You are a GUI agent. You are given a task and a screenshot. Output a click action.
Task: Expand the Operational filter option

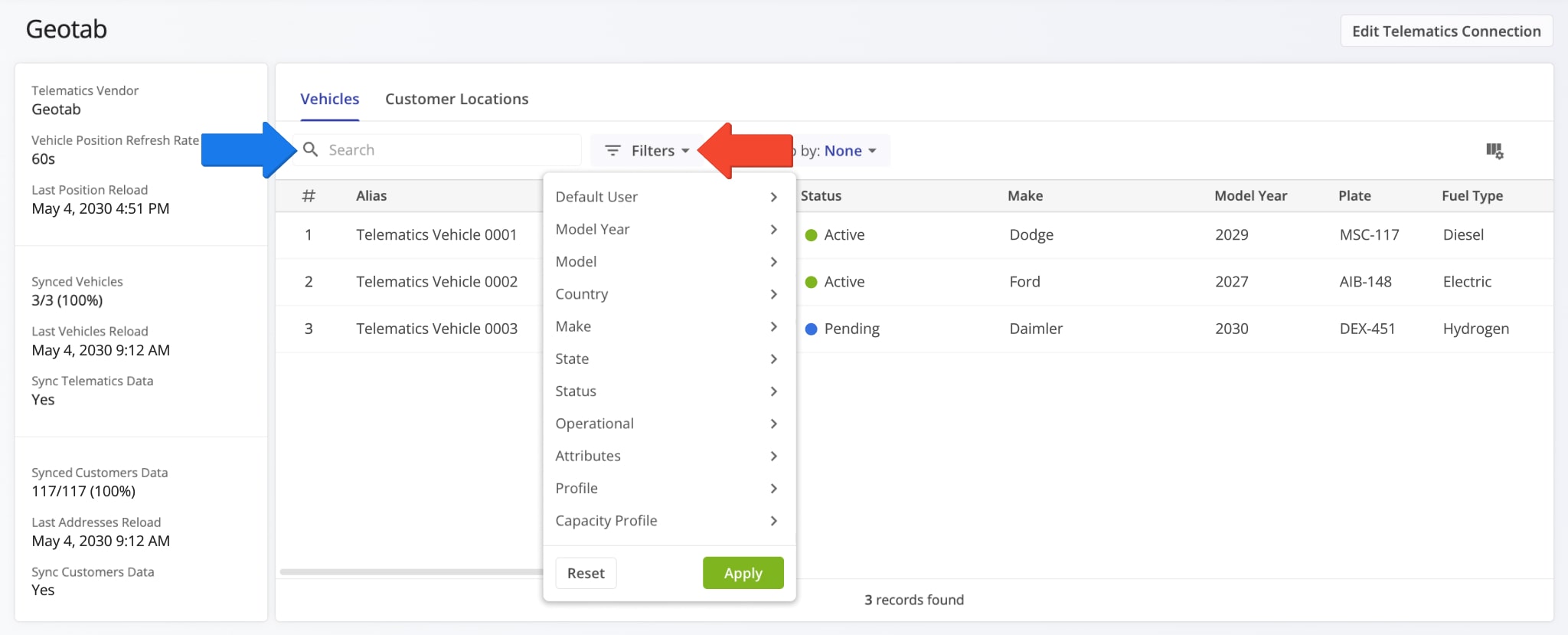tap(669, 424)
